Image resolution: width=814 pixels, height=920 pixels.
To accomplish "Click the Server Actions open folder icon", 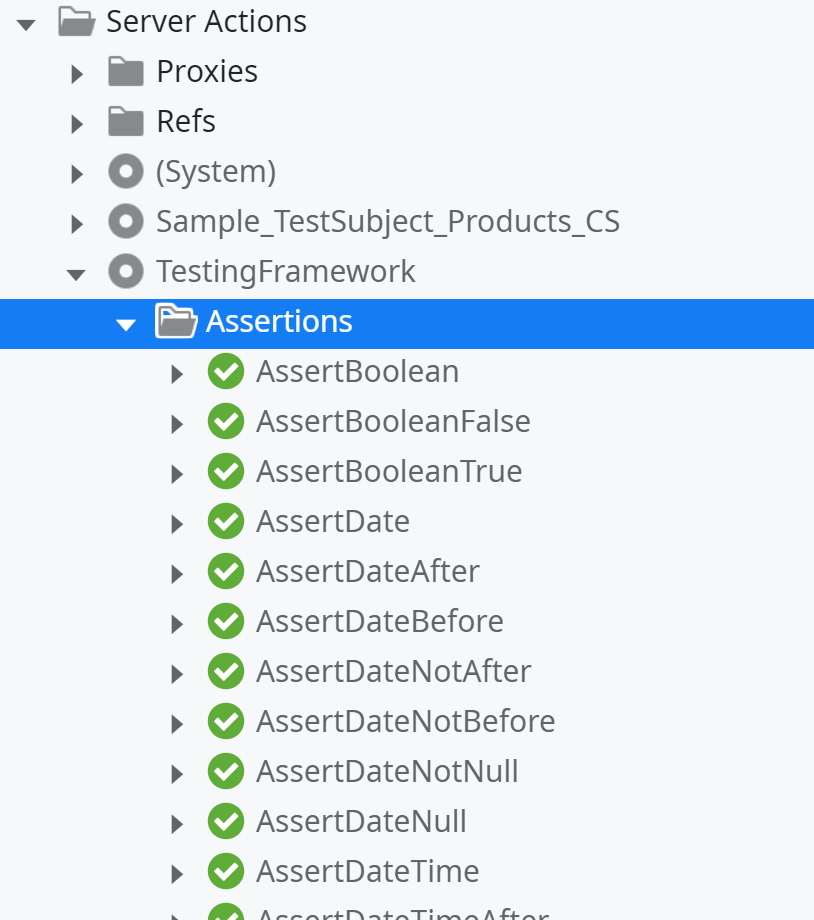I will (76, 21).
